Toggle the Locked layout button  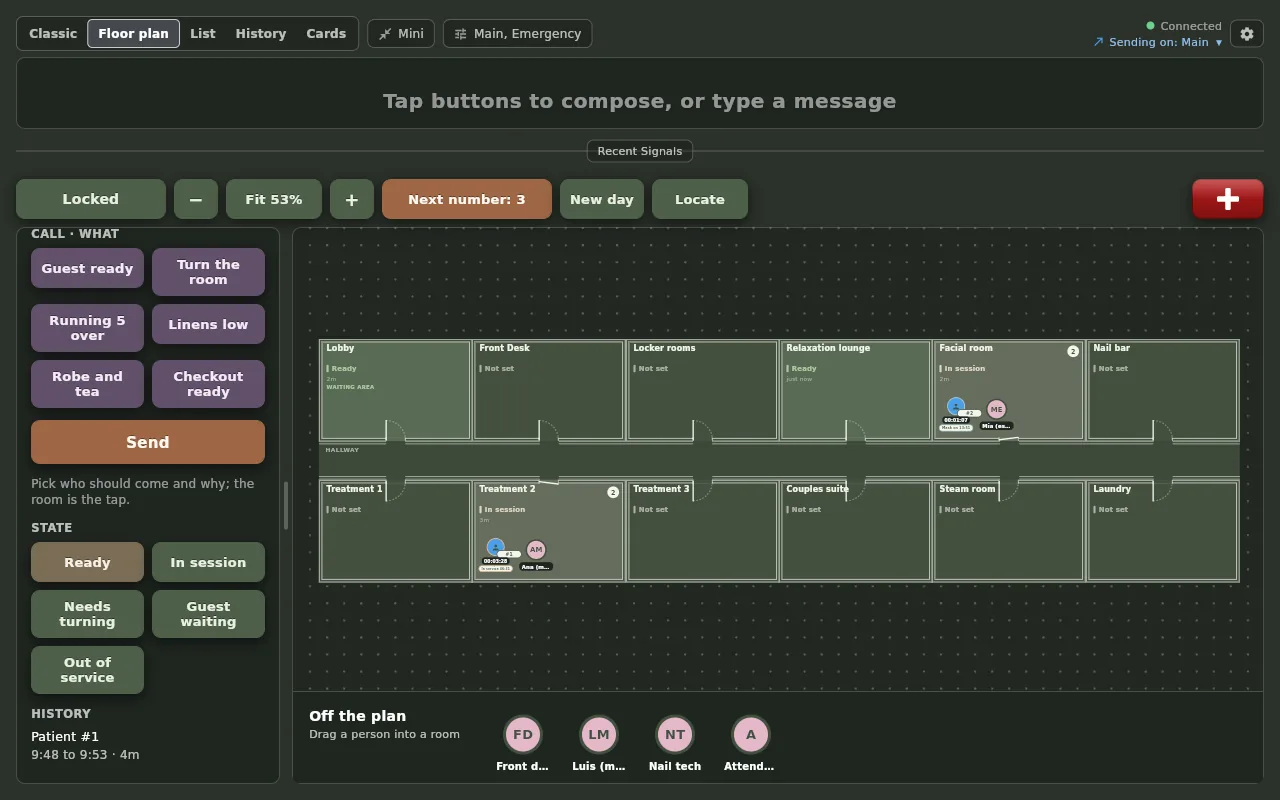coord(91,199)
